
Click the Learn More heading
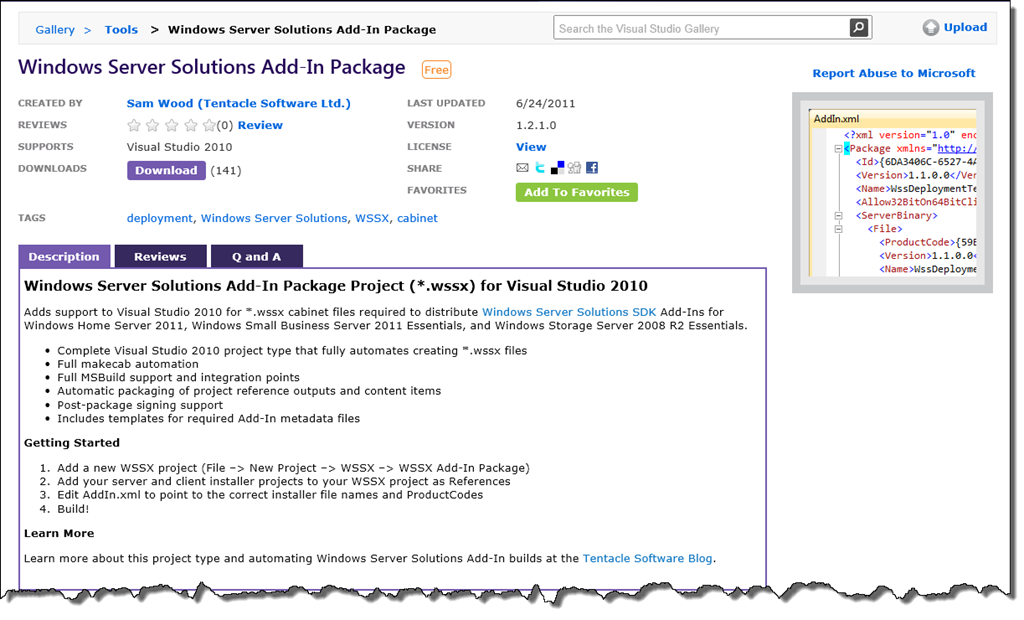tap(59, 533)
